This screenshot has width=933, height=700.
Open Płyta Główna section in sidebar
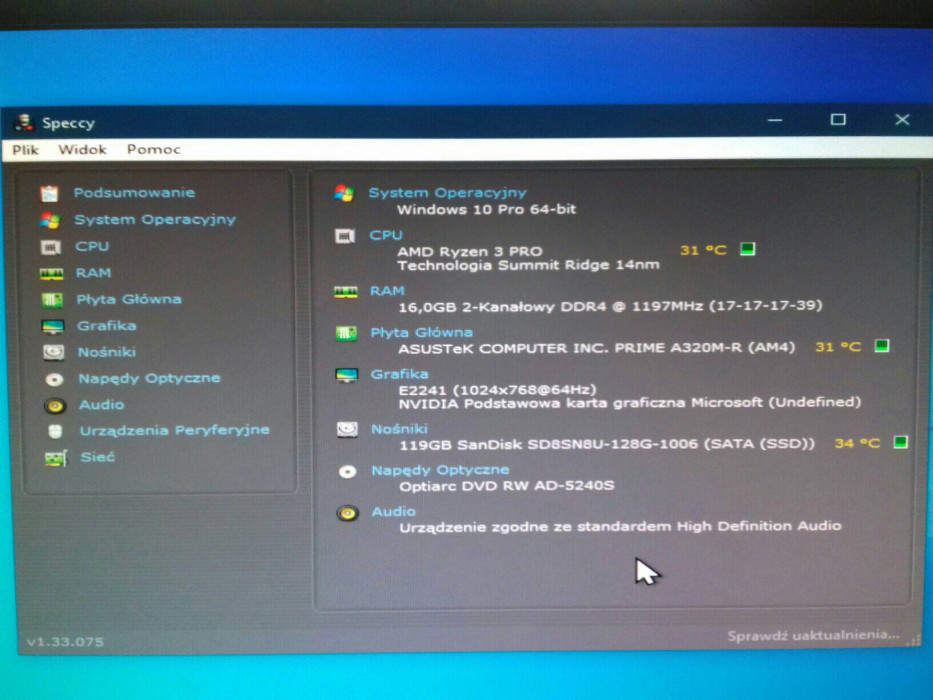pyautogui.click(x=129, y=299)
